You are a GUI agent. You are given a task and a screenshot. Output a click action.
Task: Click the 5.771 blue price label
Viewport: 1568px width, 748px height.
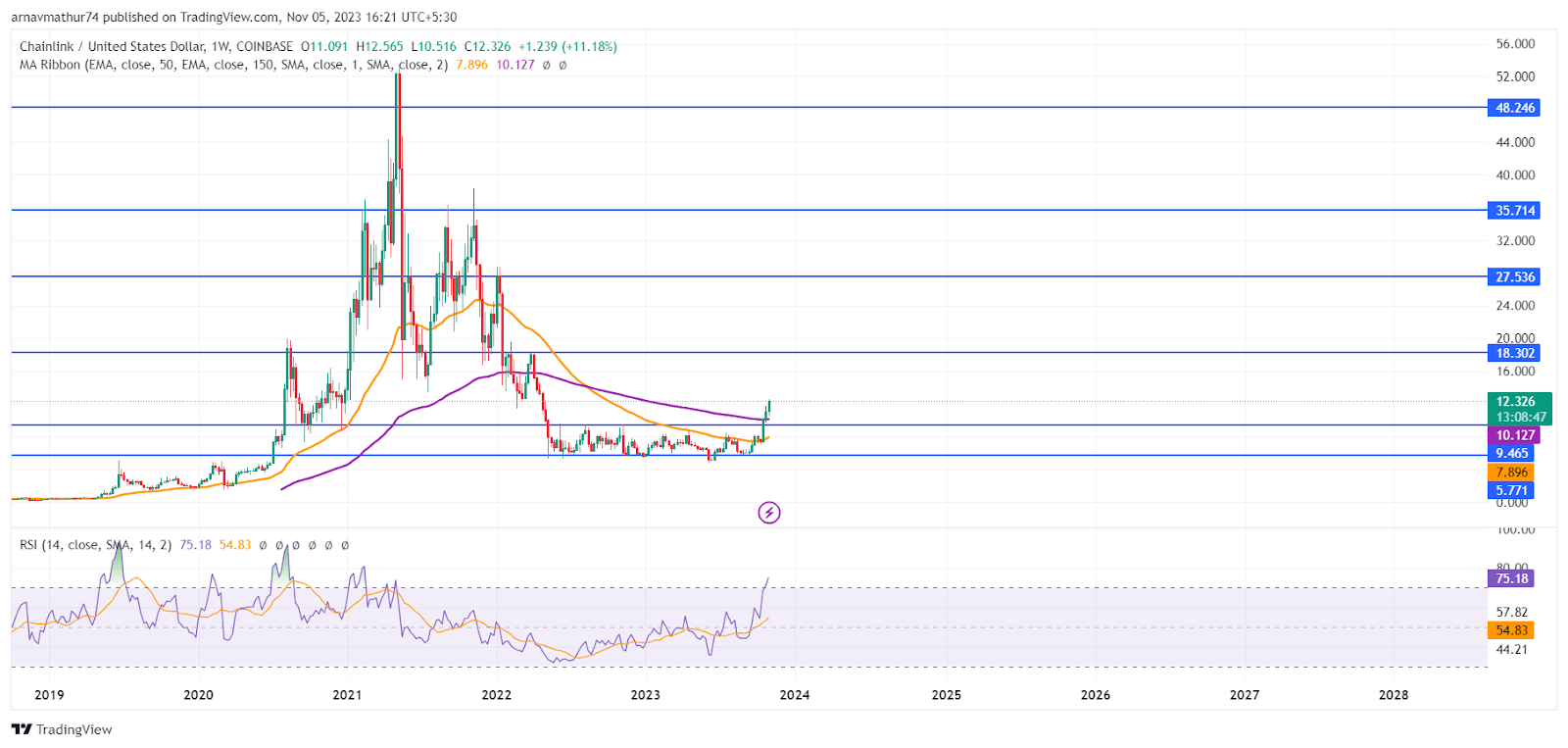1511,490
